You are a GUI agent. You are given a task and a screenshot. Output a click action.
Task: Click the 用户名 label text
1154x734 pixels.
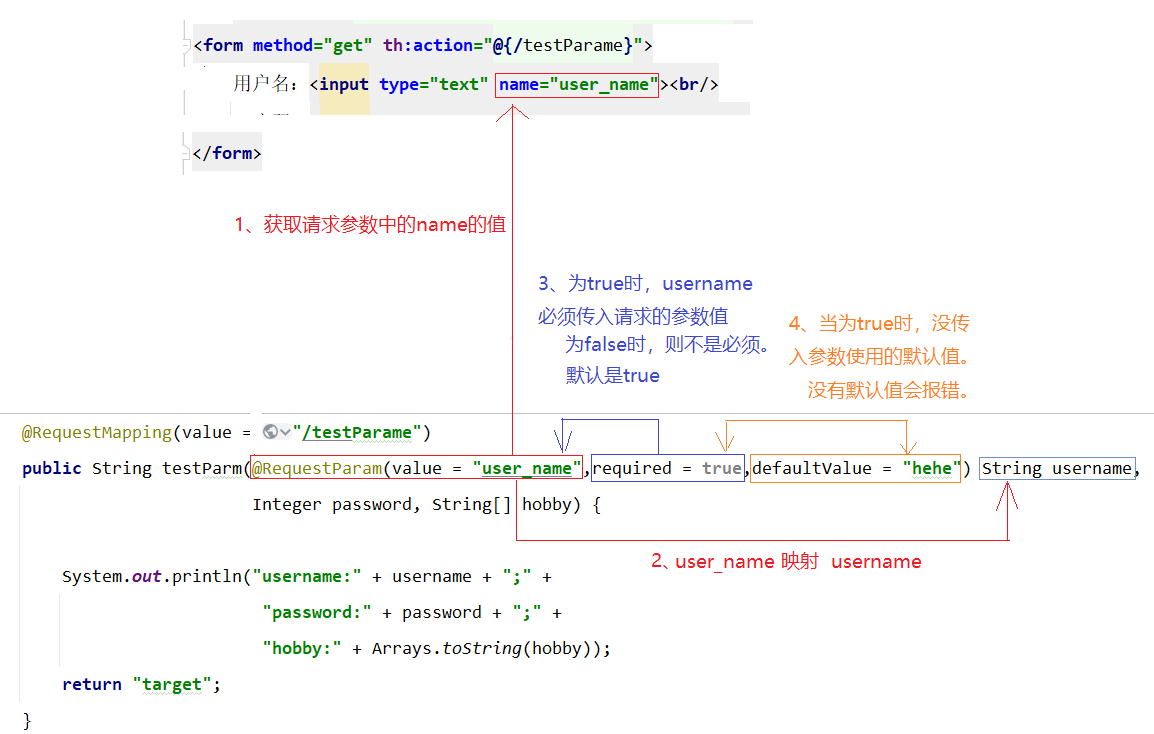point(261,84)
